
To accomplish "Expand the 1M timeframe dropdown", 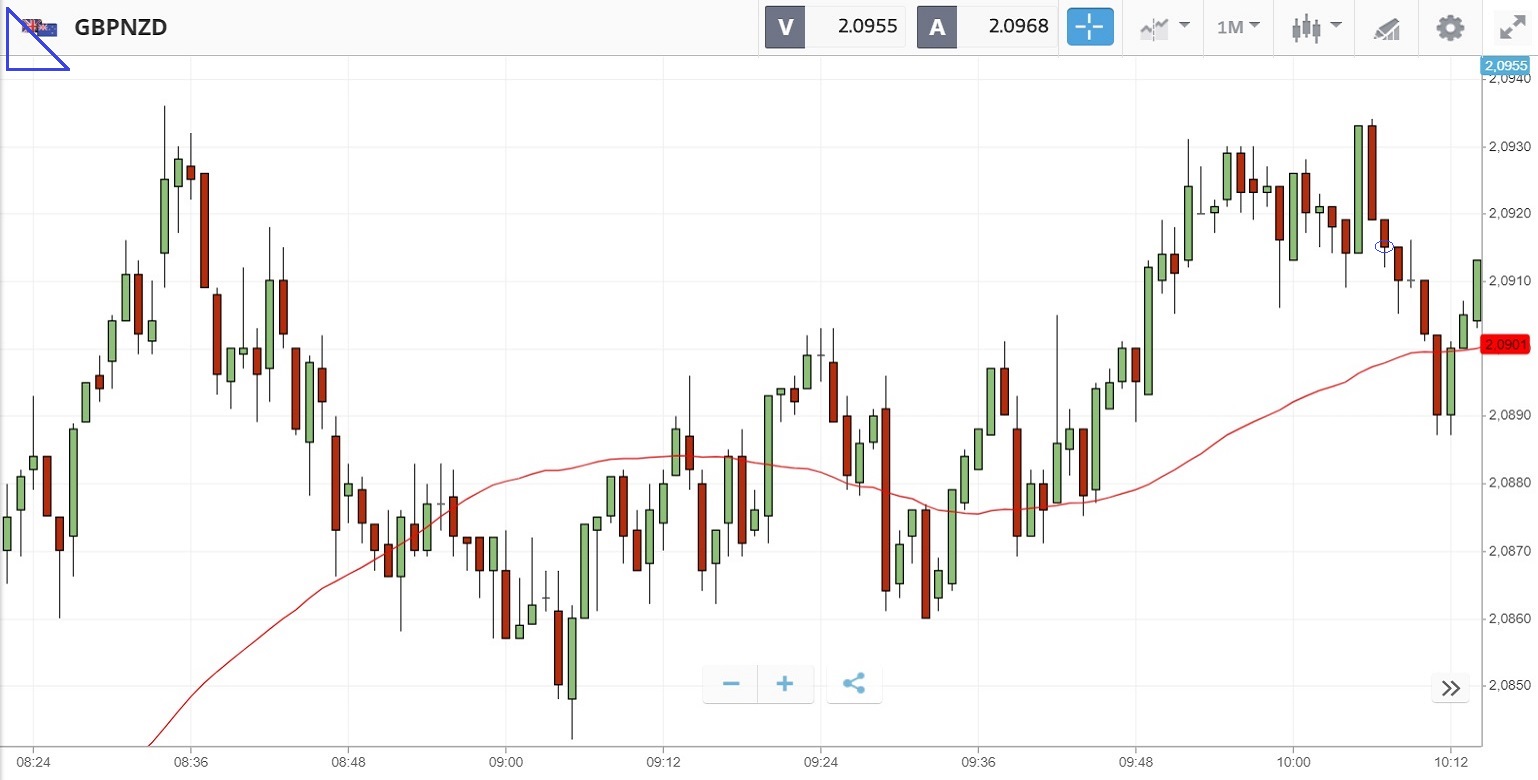I will [x=1238, y=27].
